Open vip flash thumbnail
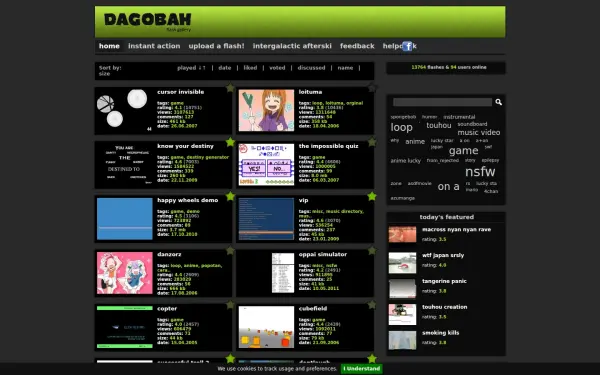 (266, 218)
